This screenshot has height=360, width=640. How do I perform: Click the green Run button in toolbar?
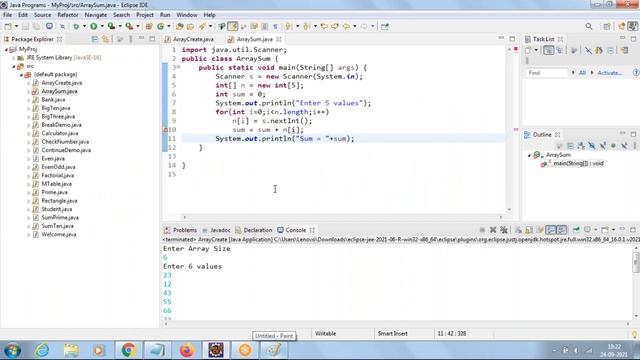tap(94, 27)
